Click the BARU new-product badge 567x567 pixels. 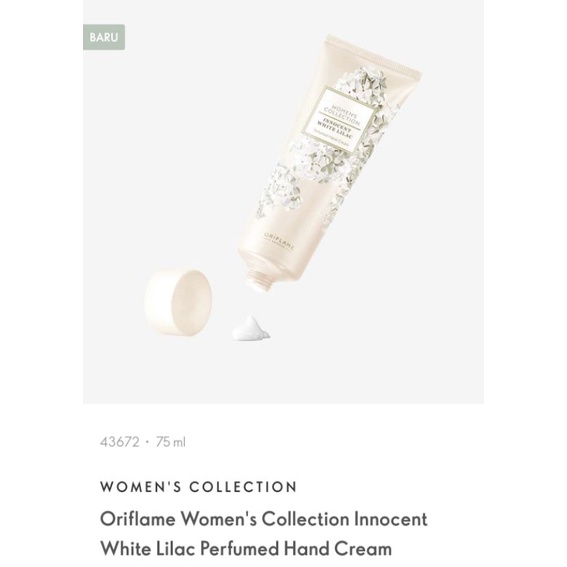point(104,37)
